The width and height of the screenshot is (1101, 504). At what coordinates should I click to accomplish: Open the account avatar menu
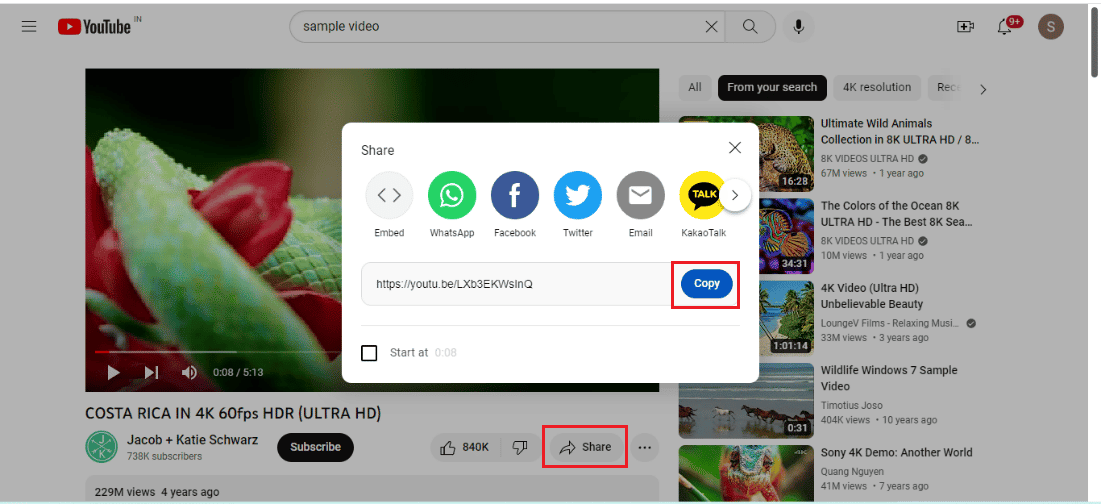pyautogui.click(x=1050, y=27)
